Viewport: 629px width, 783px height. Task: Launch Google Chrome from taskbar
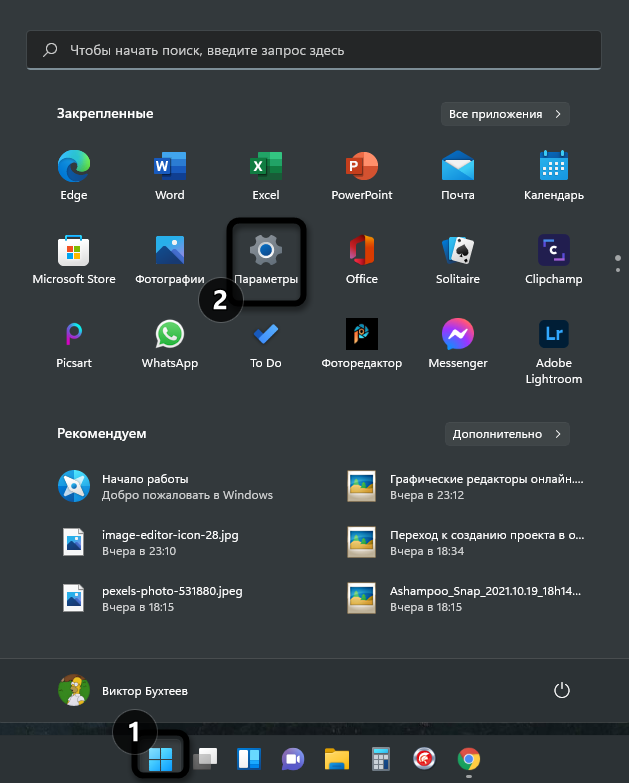469,759
